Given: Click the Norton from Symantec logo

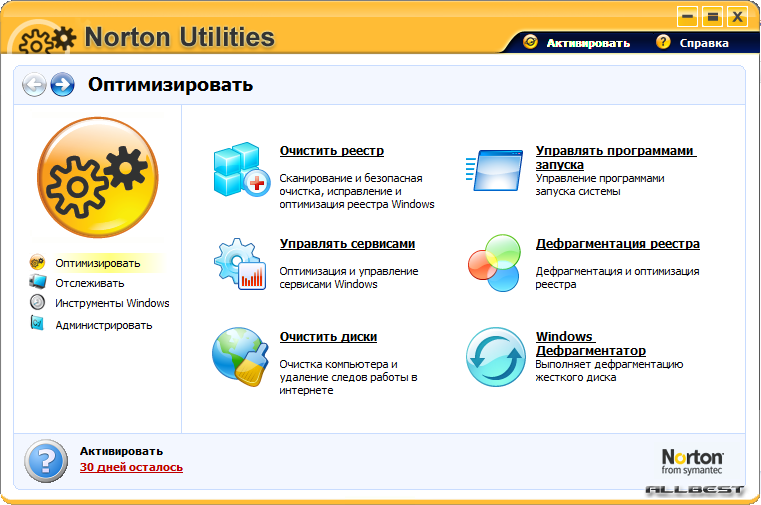Looking at the screenshot, I should [692, 462].
